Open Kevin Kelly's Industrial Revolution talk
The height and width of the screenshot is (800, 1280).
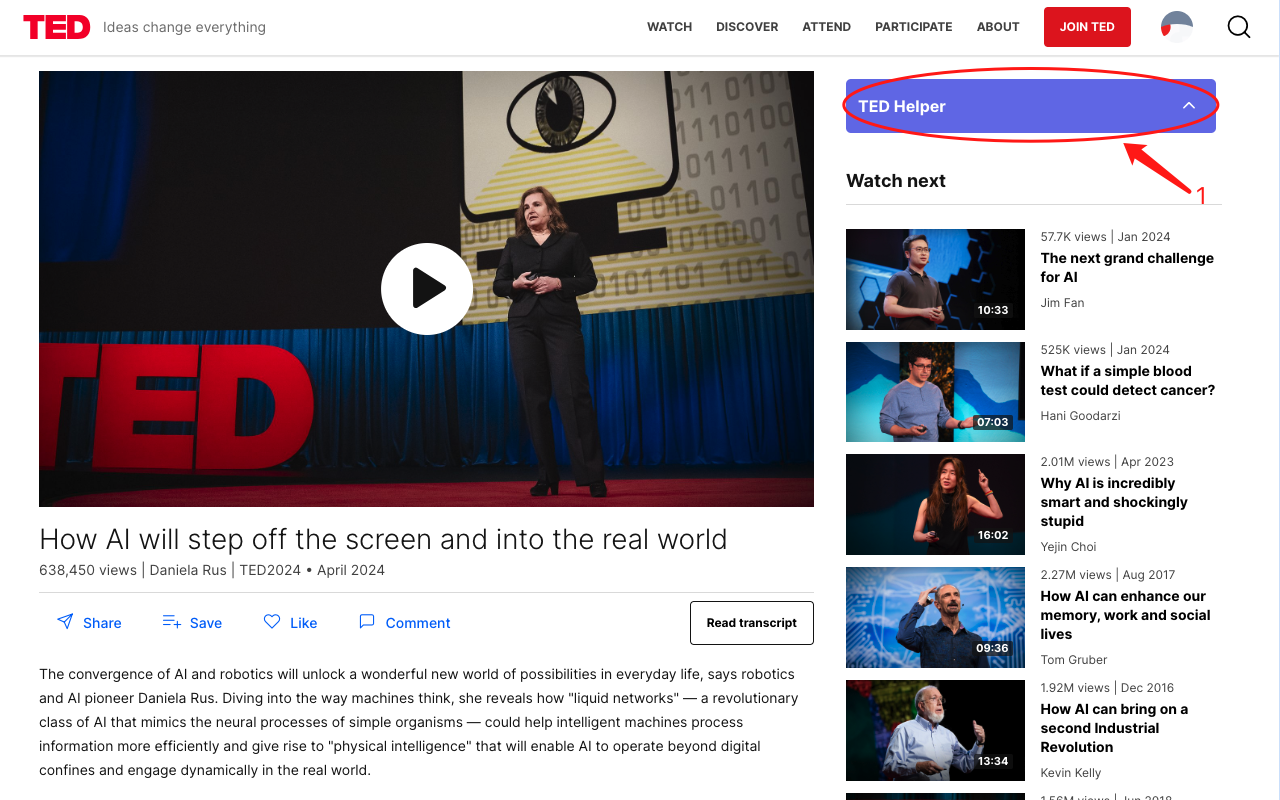tap(1114, 728)
